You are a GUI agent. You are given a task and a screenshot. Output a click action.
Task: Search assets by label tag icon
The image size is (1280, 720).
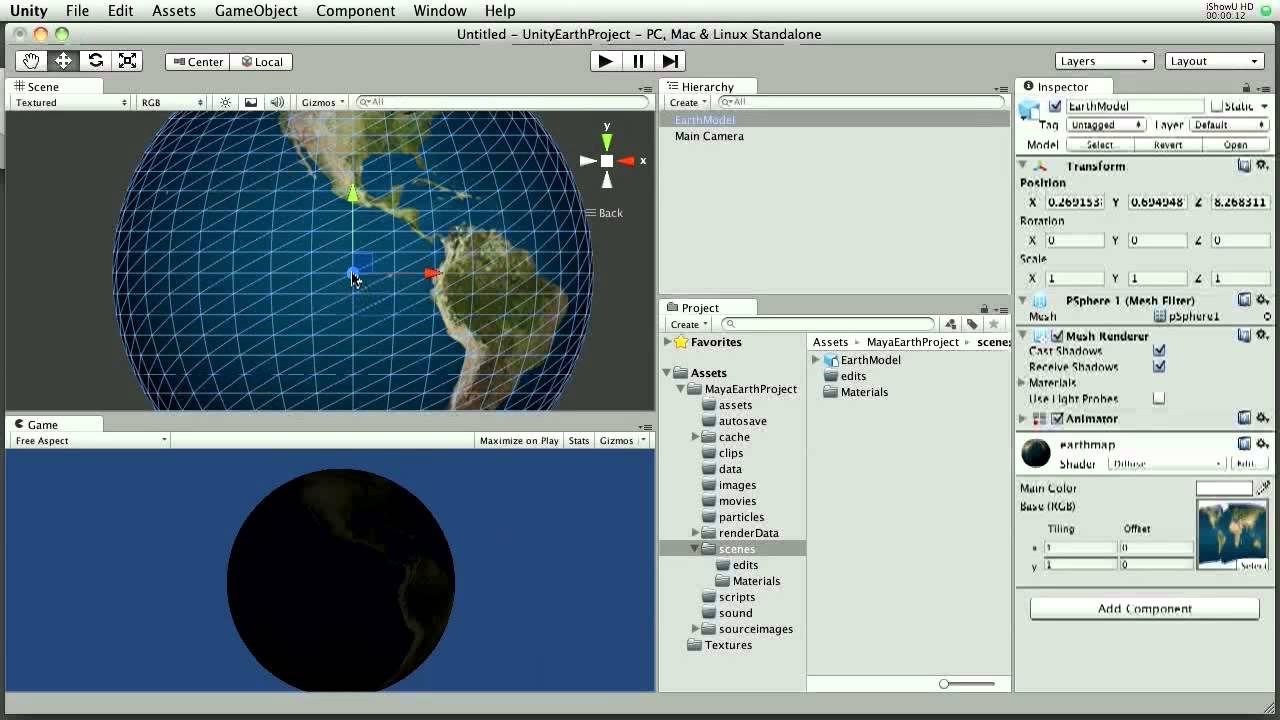[972, 324]
